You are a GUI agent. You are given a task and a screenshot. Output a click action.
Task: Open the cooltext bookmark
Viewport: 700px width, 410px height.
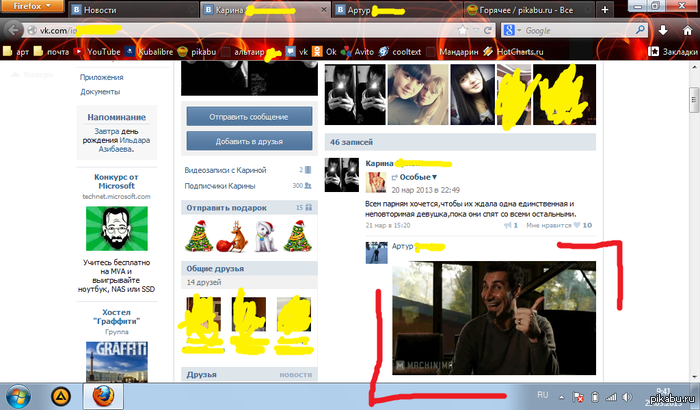click(x=400, y=52)
